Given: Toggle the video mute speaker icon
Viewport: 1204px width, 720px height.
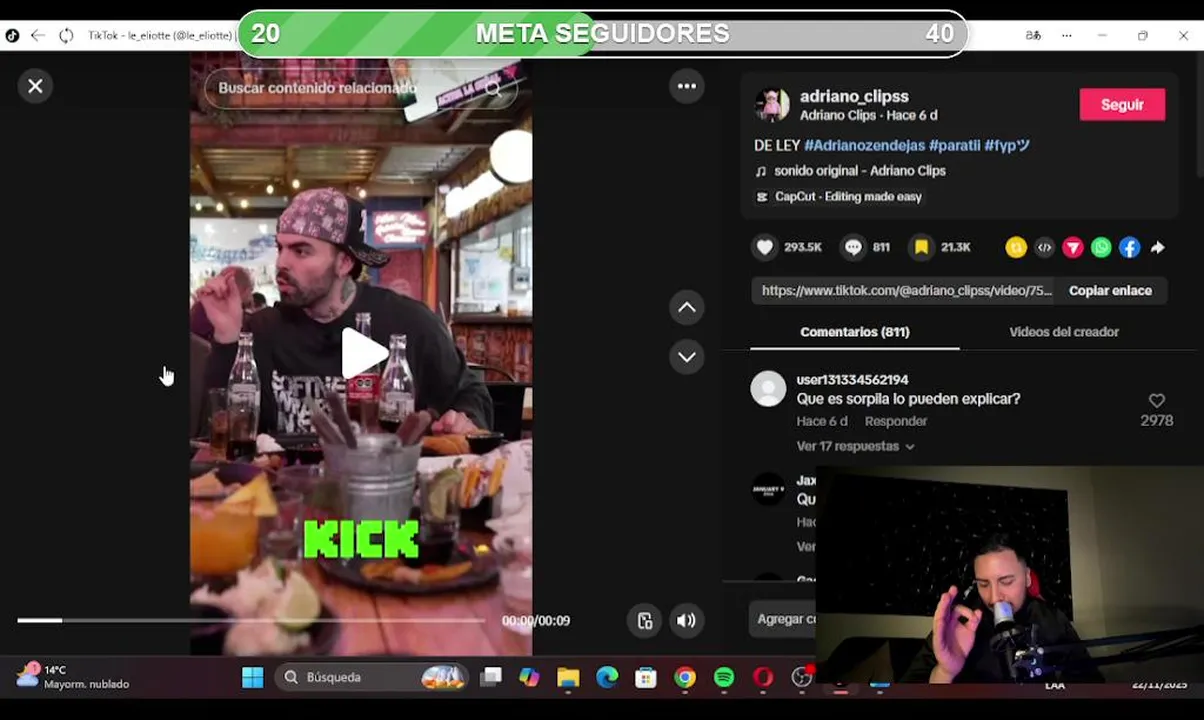Looking at the screenshot, I should (686, 621).
